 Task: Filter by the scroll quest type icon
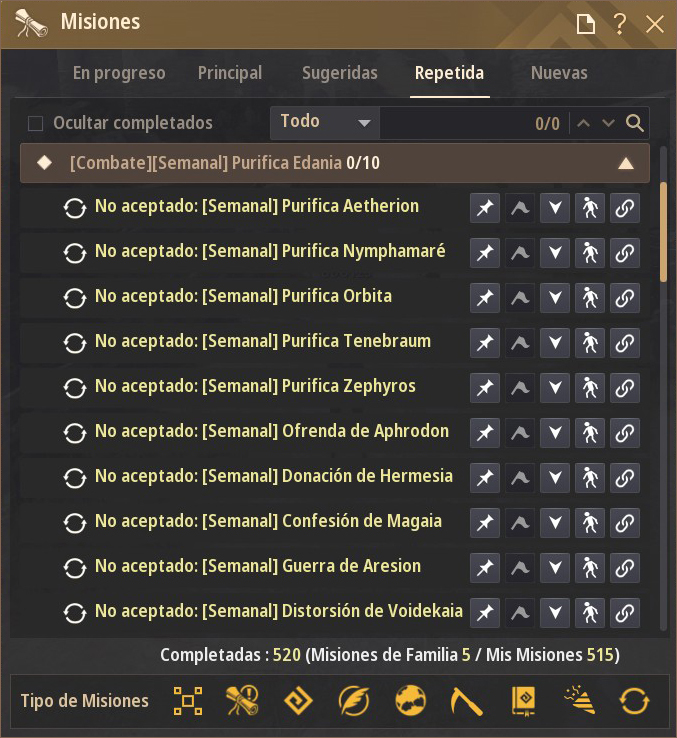coord(242,701)
